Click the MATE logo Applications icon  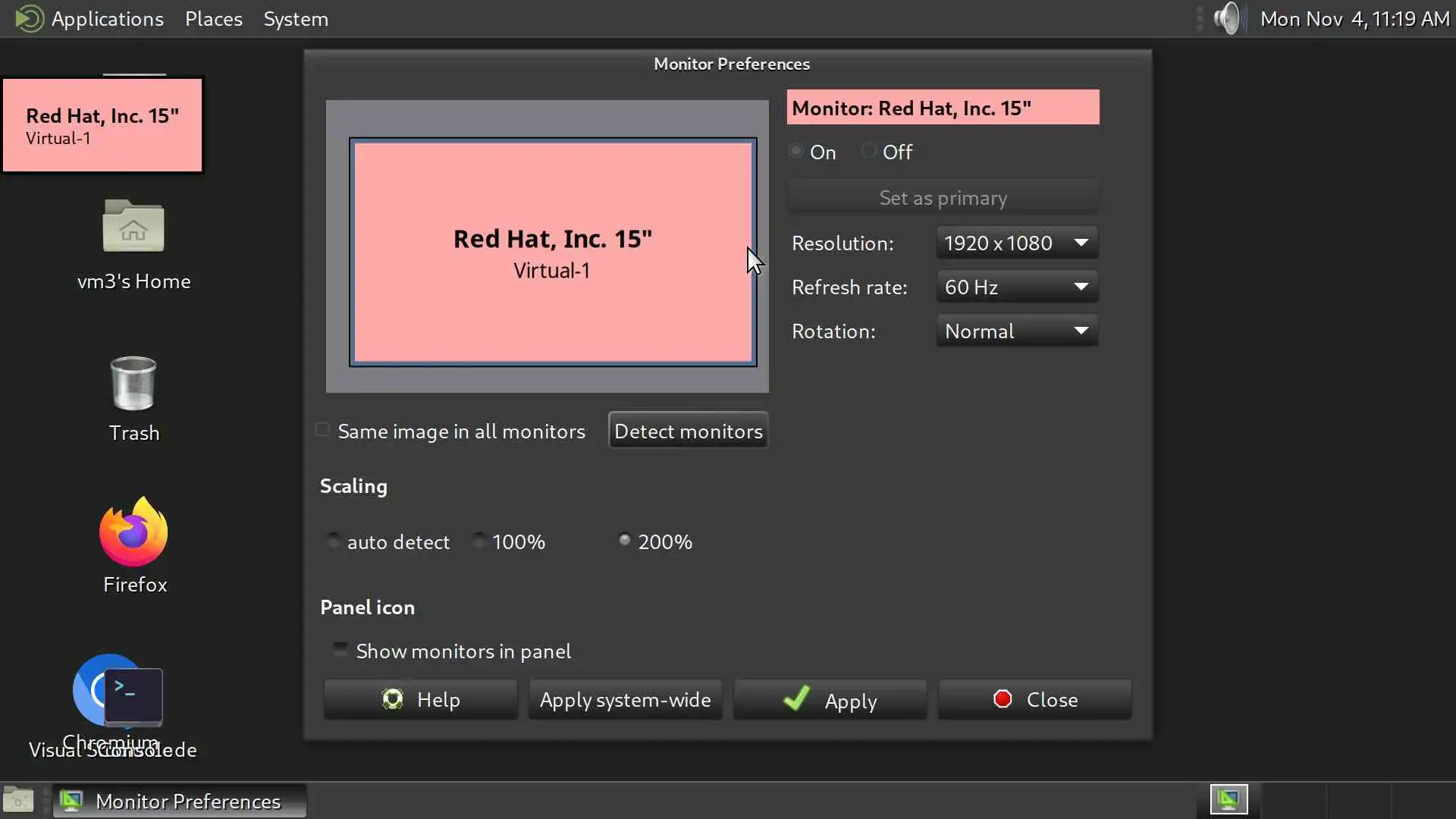(29, 18)
